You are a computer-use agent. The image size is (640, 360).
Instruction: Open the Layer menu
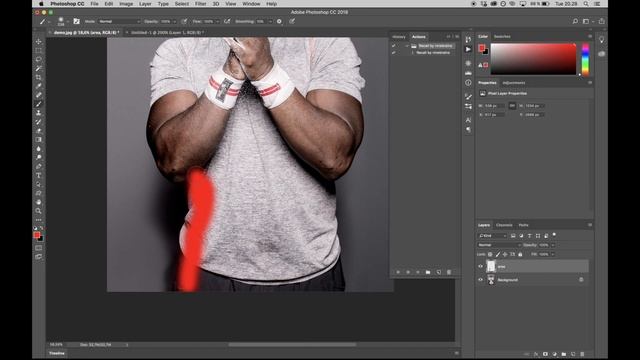[x=145, y=4]
